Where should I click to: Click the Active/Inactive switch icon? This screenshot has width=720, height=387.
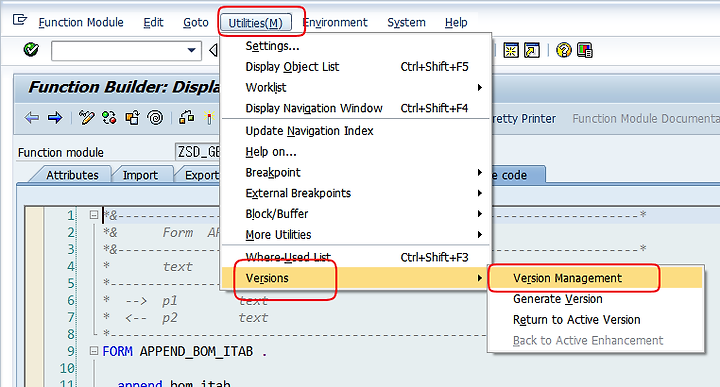pos(109,118)
